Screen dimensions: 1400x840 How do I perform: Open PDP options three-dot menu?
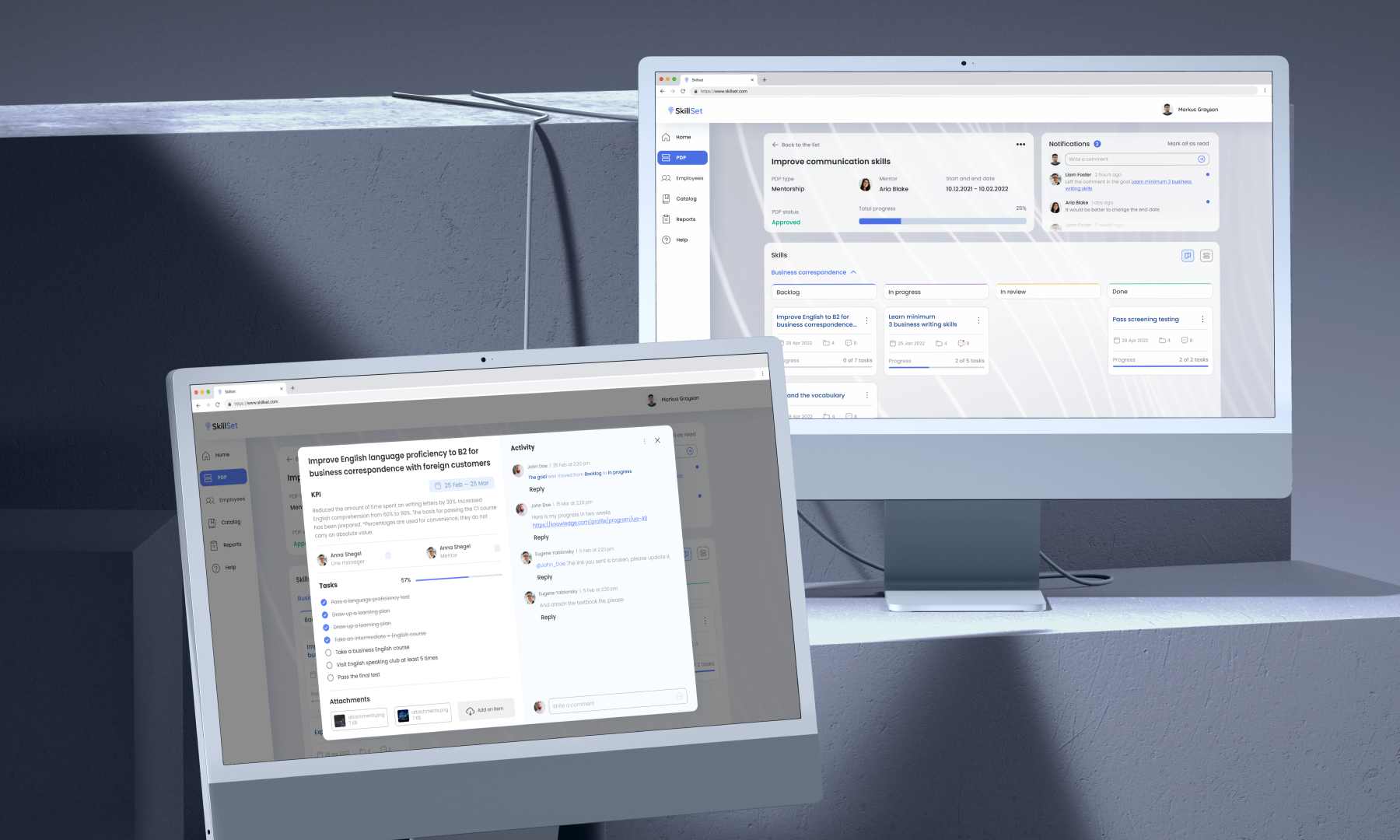(x=1020, y=145)
